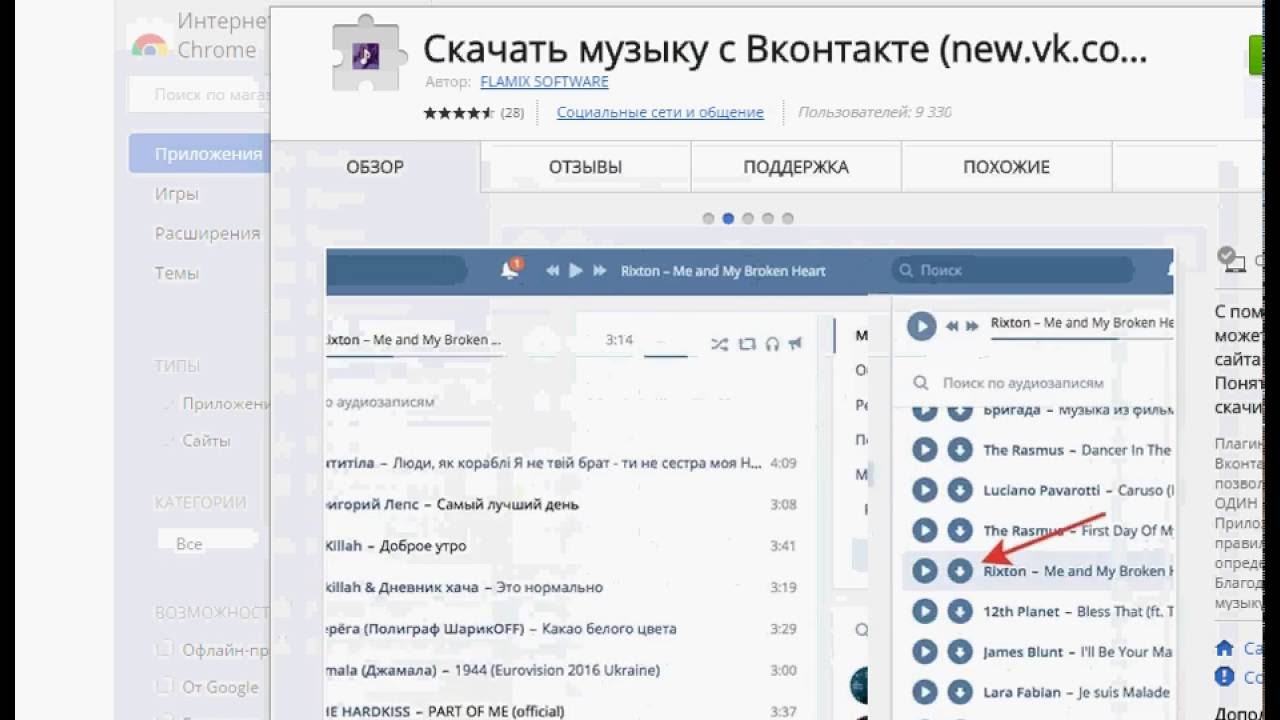
Task: Click the store search field Поиск по магазину
Action: point(200,95)
